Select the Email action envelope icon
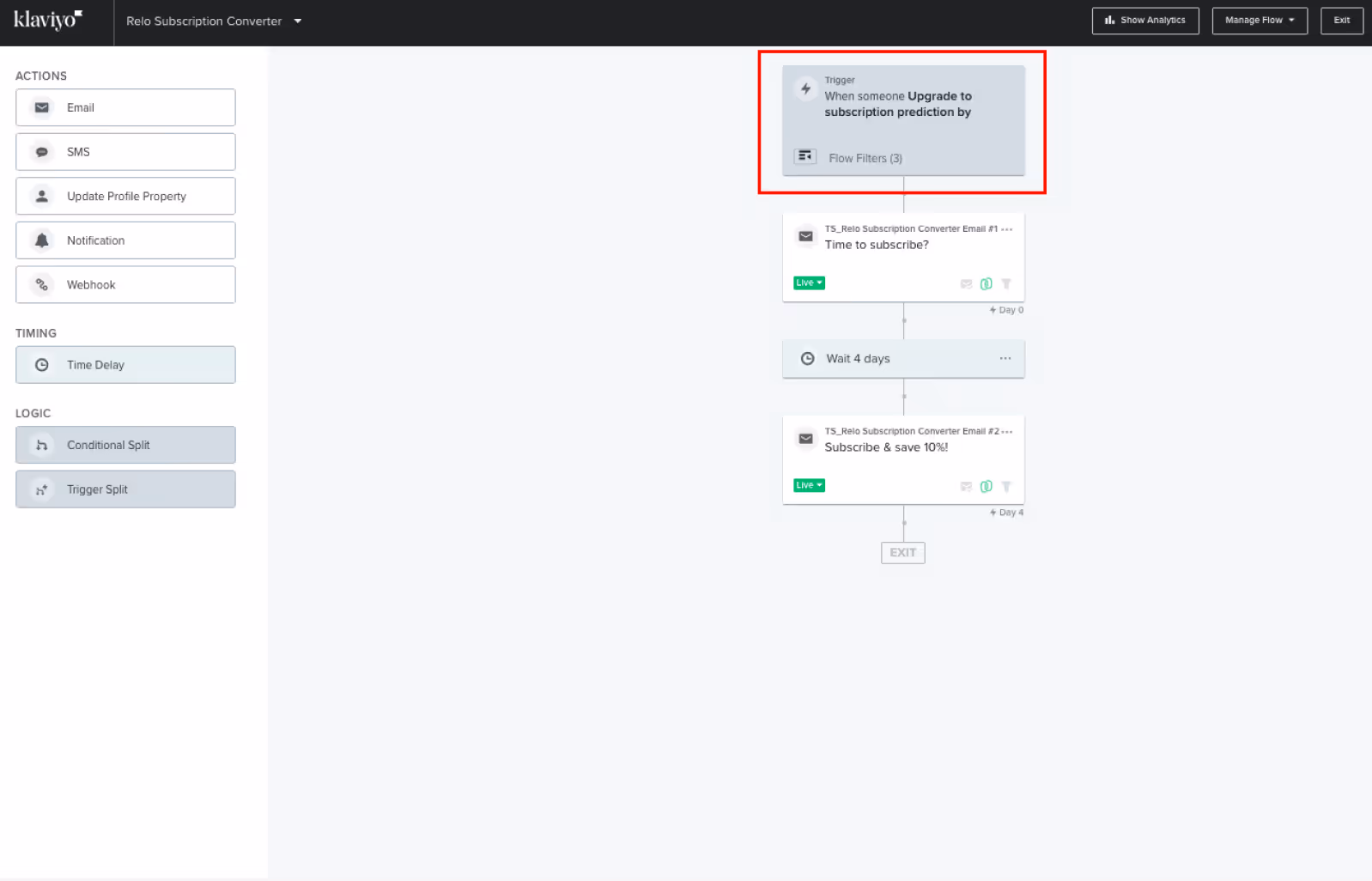1372x881 pixels. point(41,107)
